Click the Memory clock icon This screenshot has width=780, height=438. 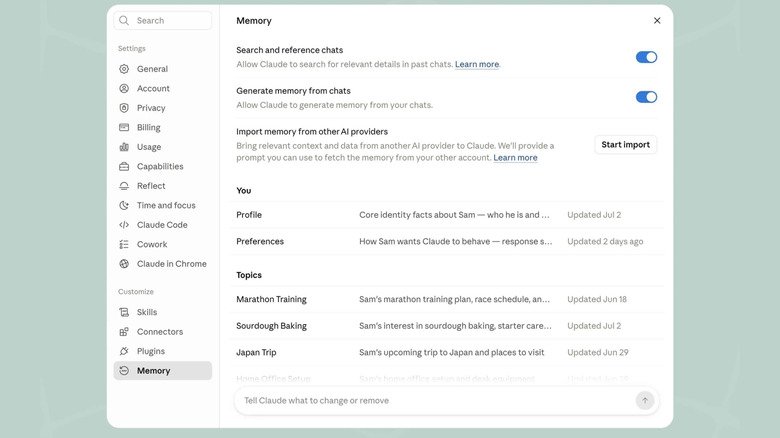124,370
